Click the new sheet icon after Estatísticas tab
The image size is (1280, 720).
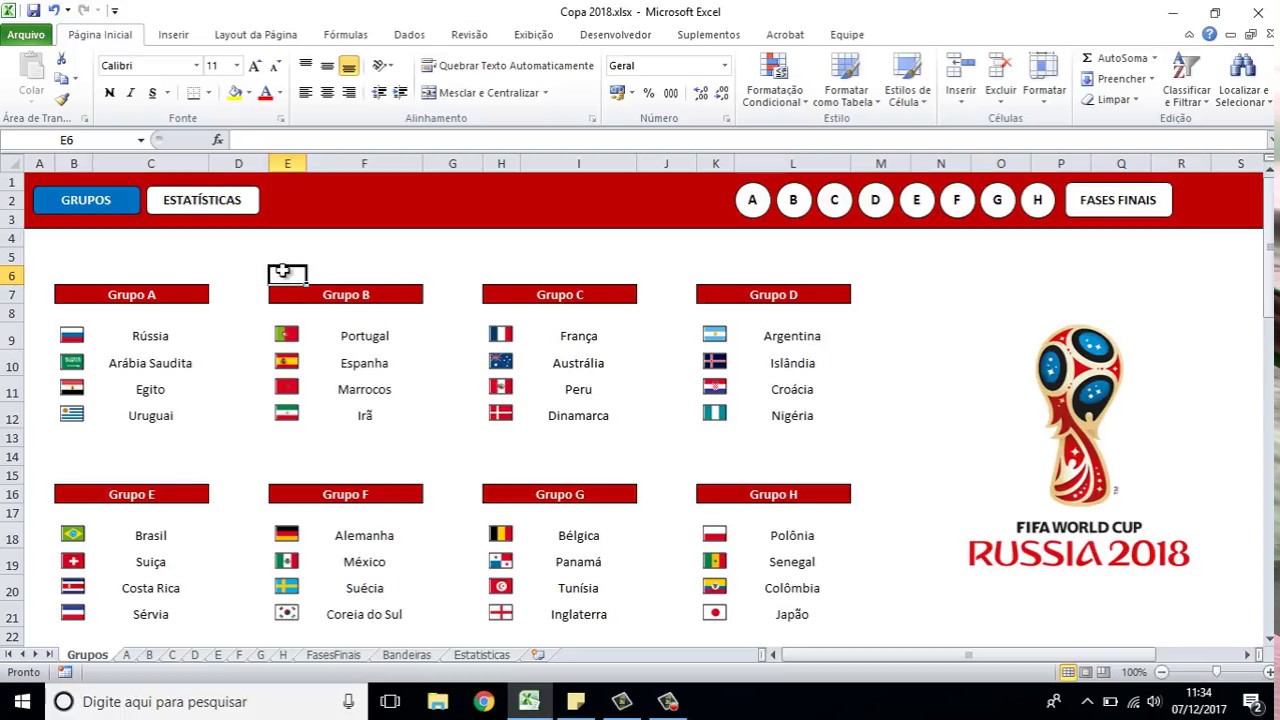pyautogui.click(x=538, y=655)
